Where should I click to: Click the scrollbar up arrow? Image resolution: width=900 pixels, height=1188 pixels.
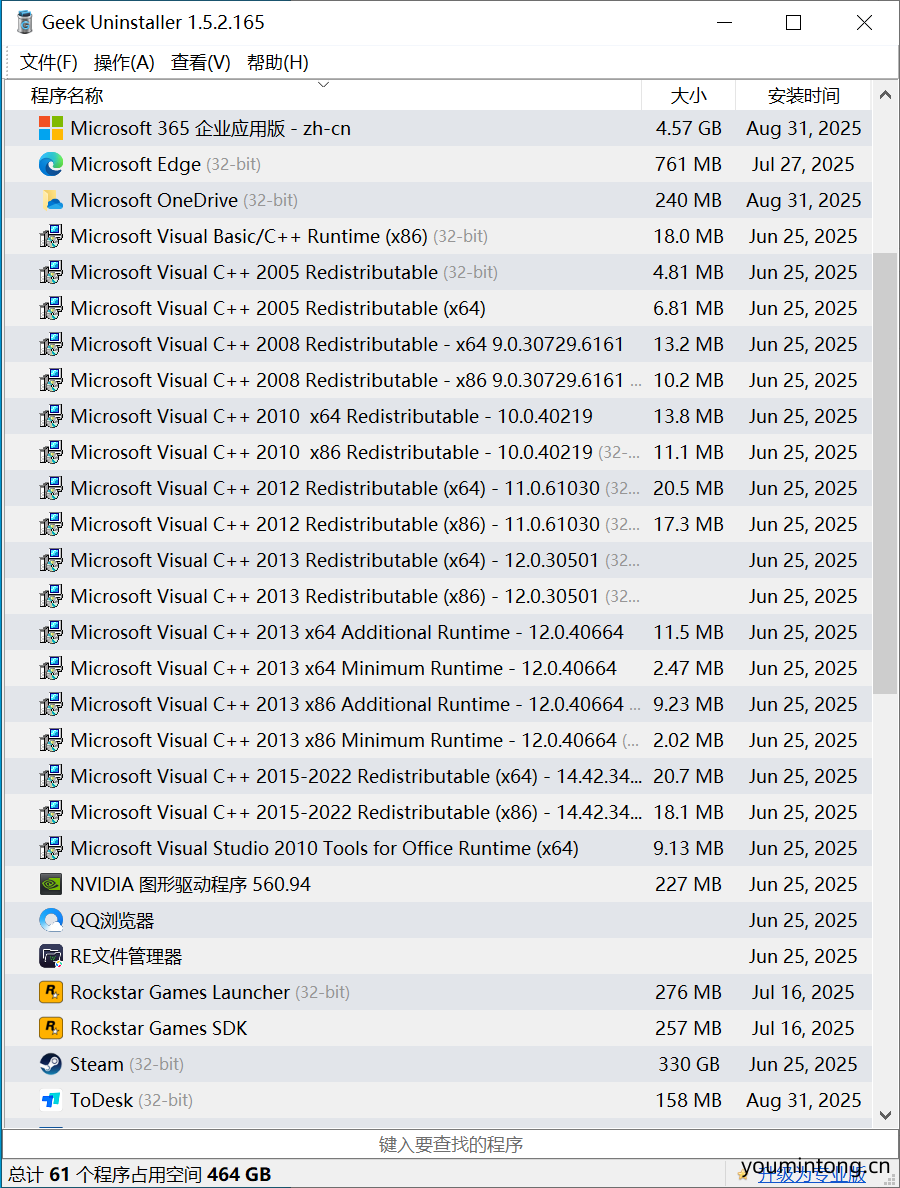coord(885,95)
